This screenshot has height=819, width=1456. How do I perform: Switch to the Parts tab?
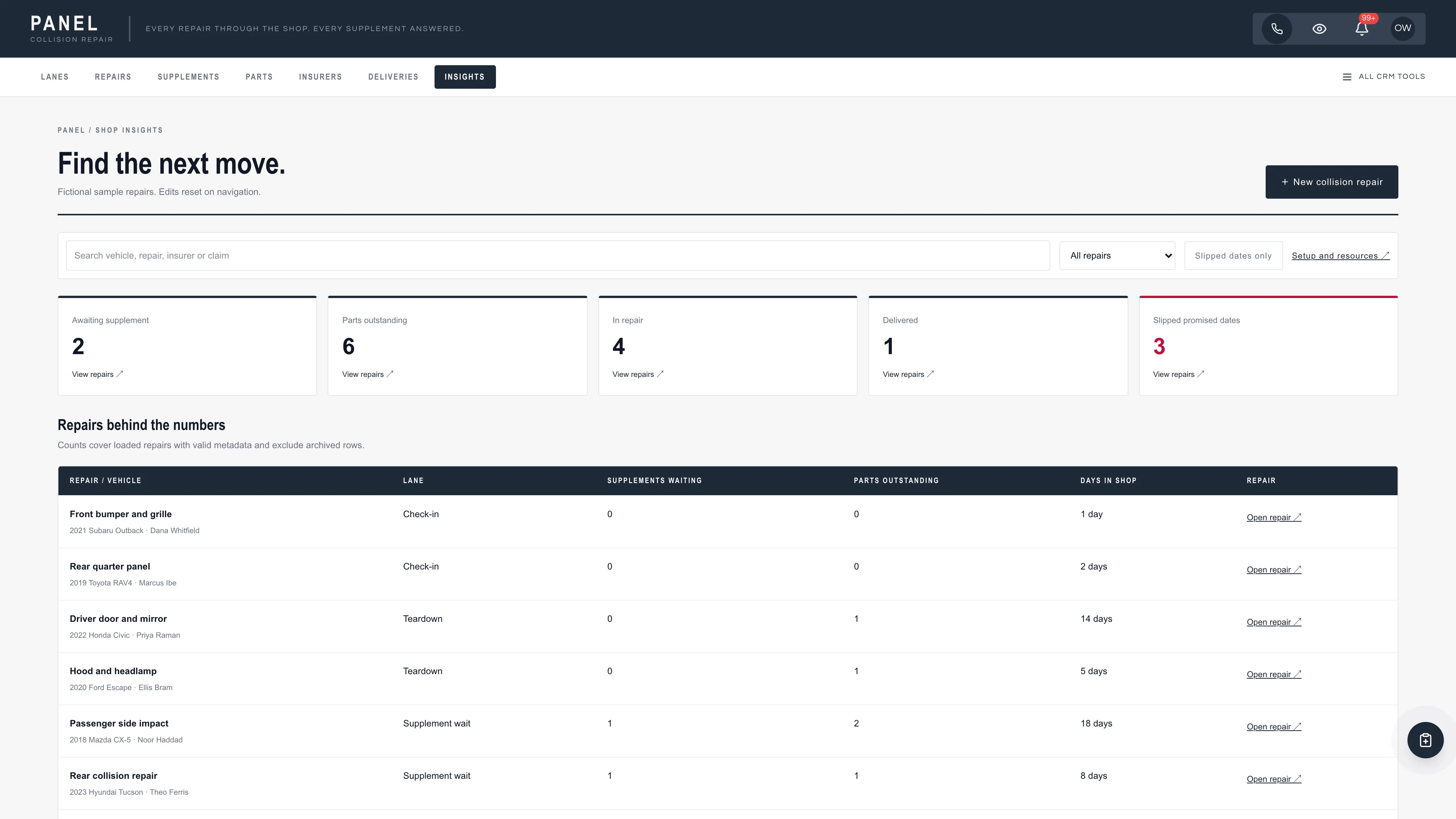tap(259, 77)
